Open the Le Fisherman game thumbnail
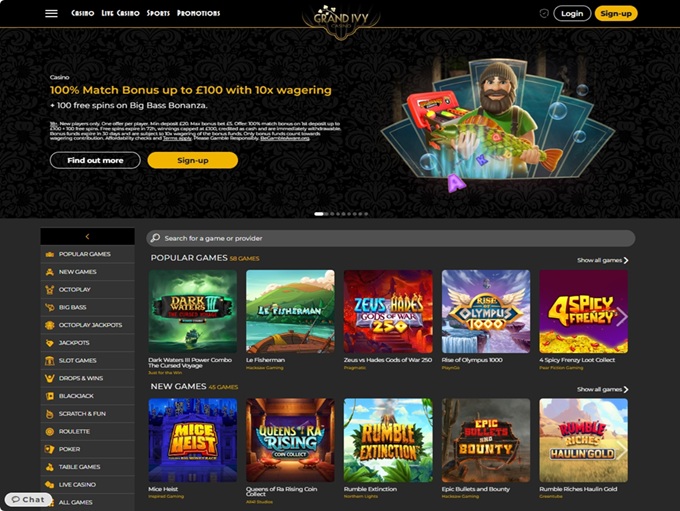This screenshot has width=680, height=511. 290,311
